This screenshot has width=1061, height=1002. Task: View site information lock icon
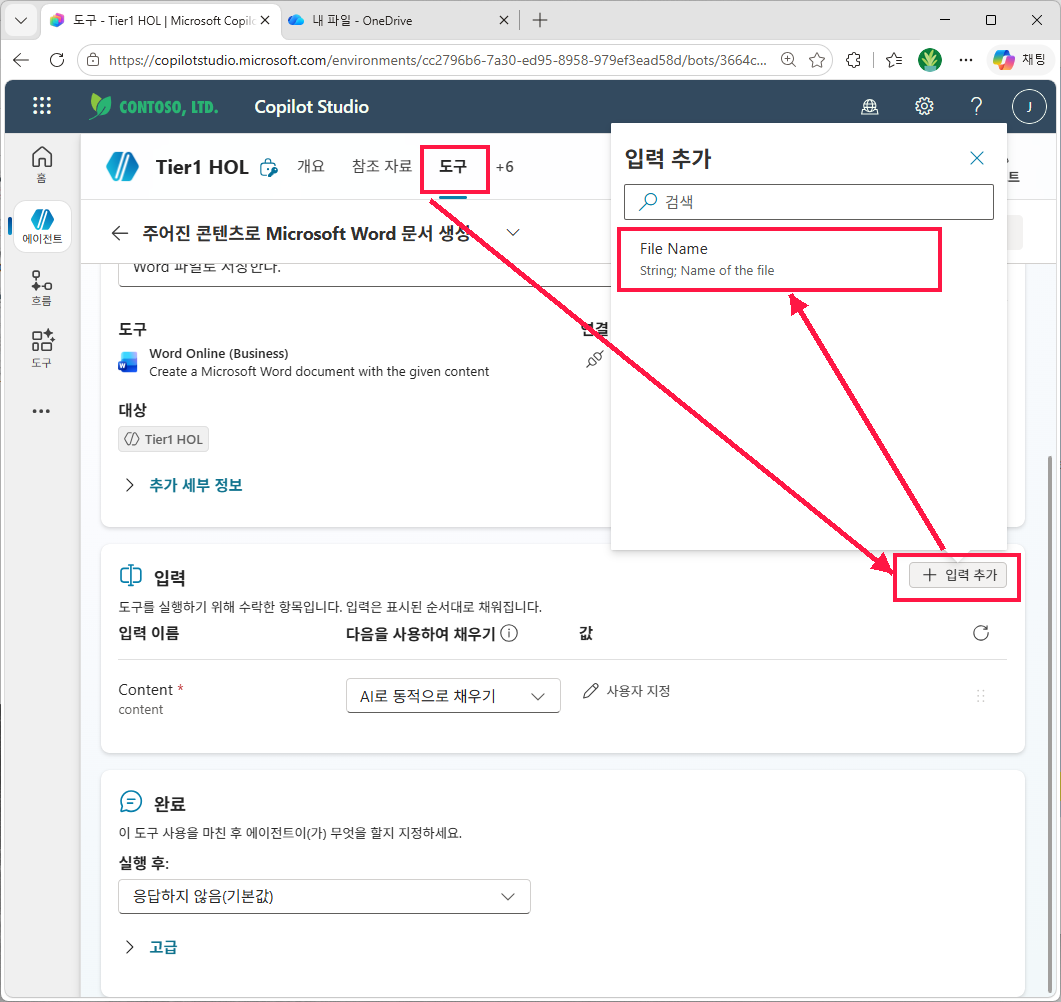pyautogui.click(x=93, y=60)
